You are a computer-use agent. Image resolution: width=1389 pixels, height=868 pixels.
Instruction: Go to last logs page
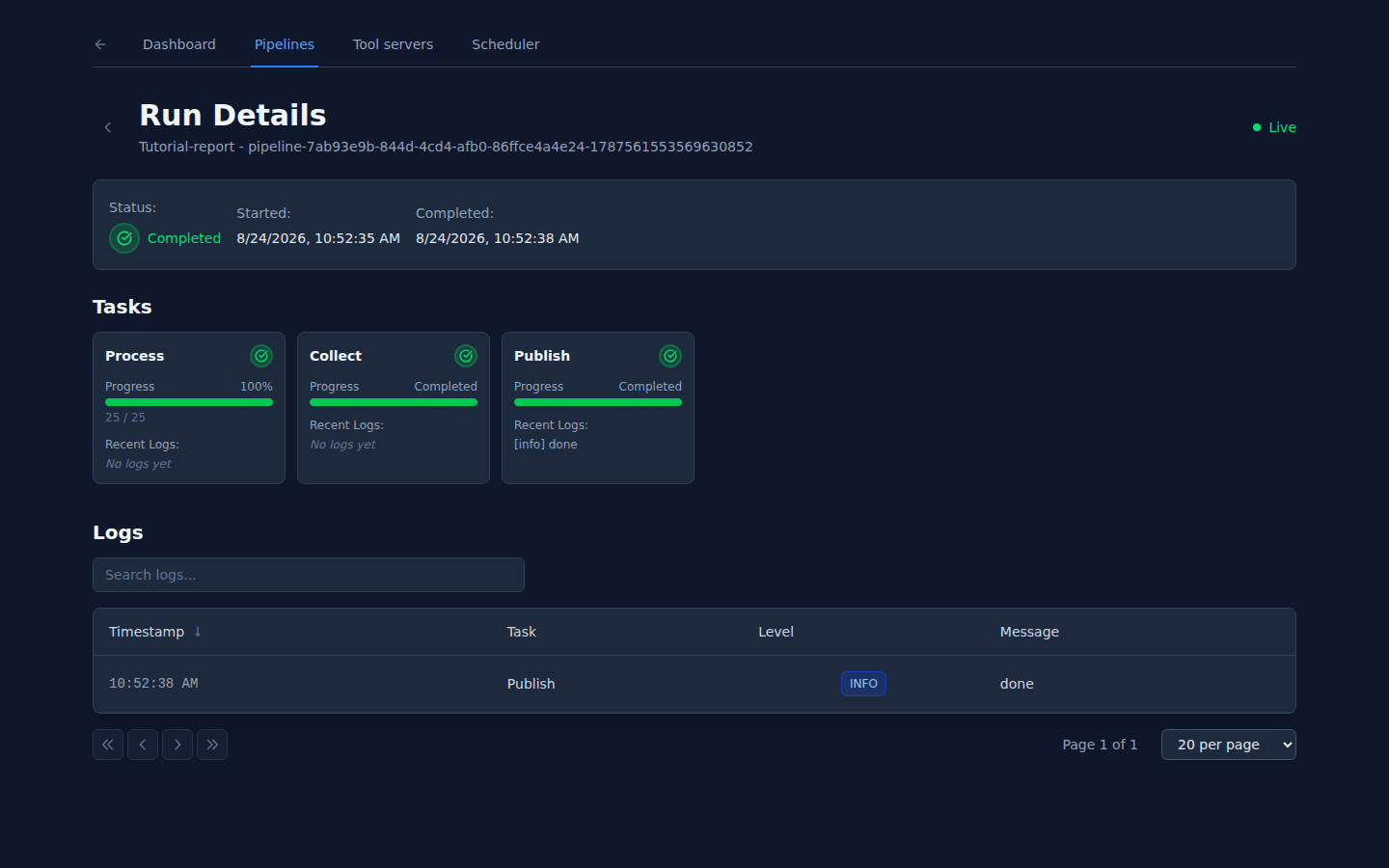click(212, 745)
